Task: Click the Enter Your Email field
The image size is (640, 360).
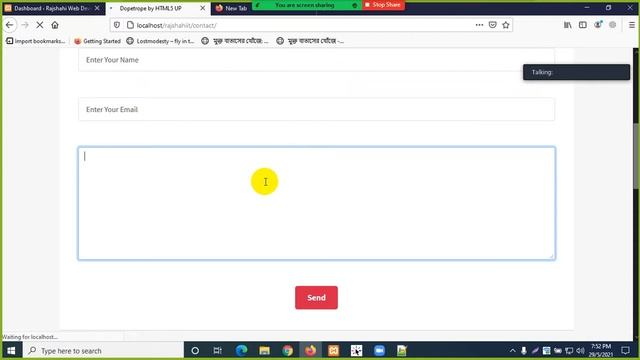Action: [316, 109]
